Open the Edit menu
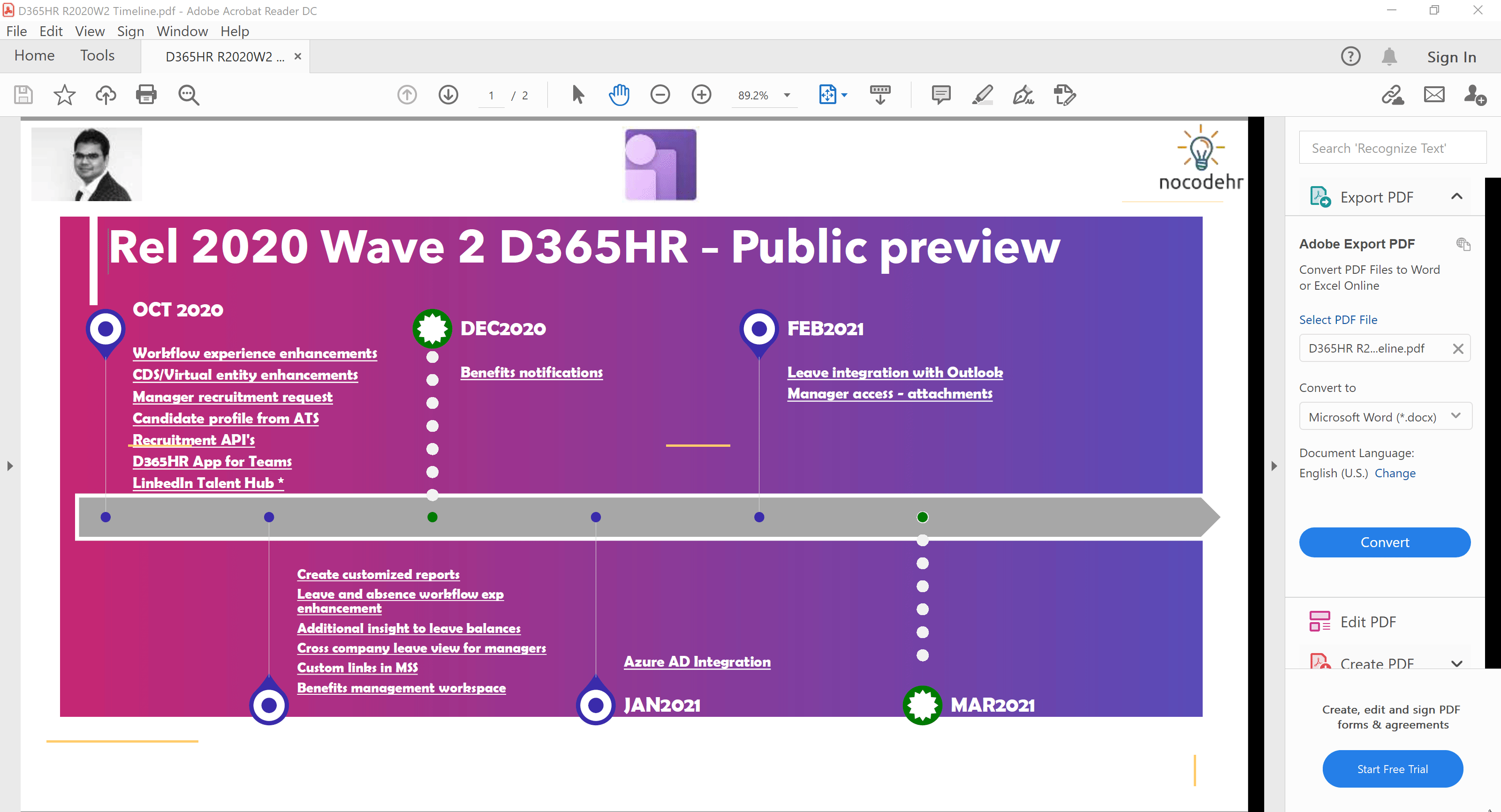Screen dimensions: 1501x812 [51, 31]
